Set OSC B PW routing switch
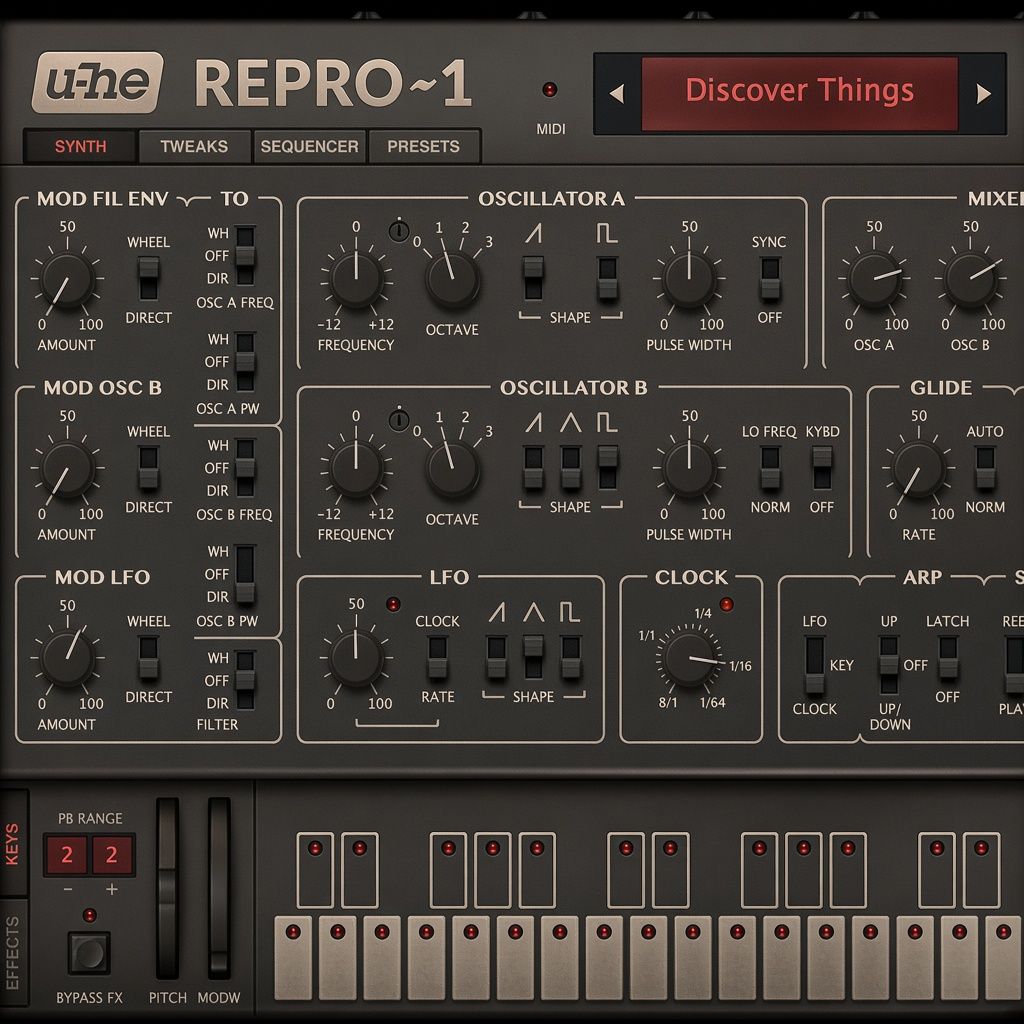The image size is (1024, 1024). 245,574
